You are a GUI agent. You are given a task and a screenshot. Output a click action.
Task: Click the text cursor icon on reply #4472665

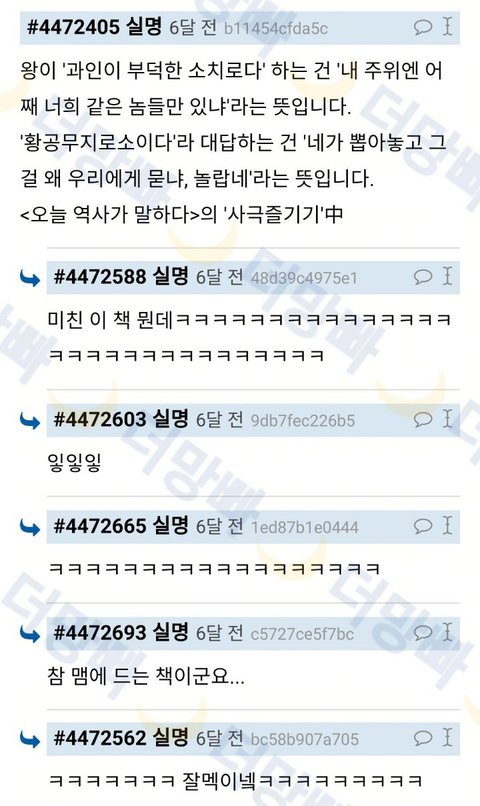pos(448,525)
